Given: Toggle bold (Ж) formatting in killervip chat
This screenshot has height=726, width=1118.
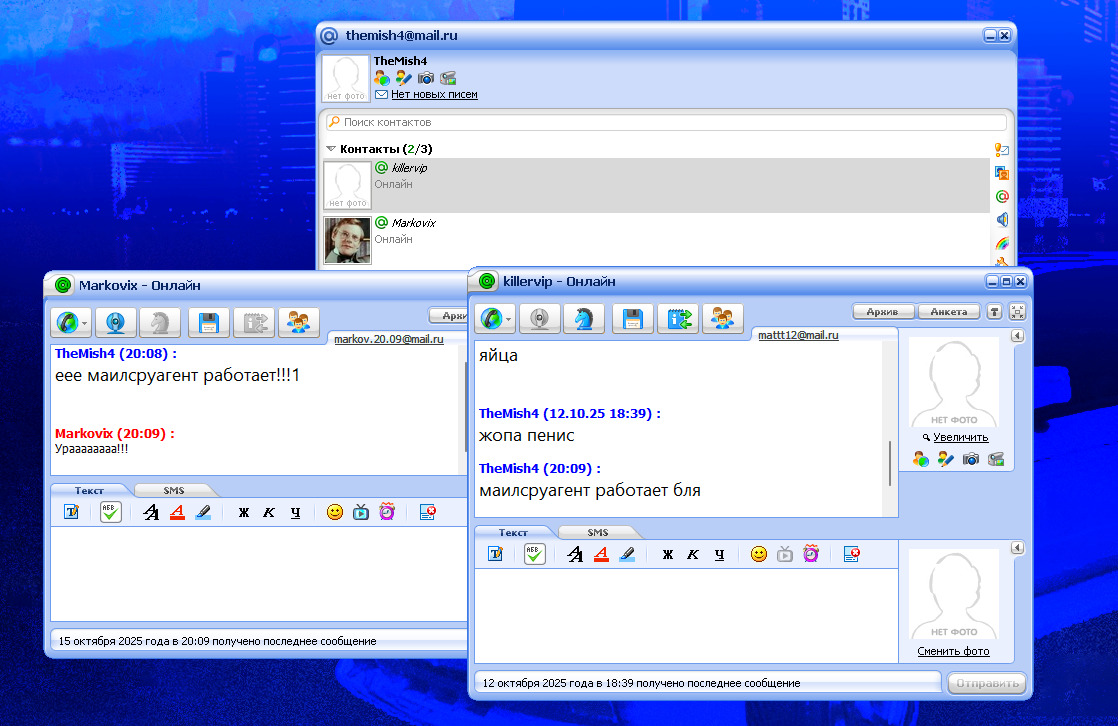Looking at the screenshot, I should point(667,554).
